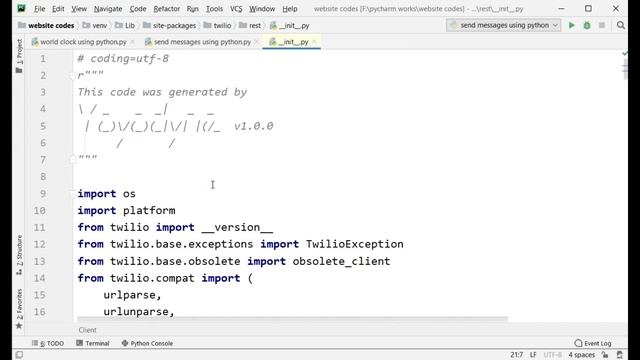Image resolution: width=640 pixels, height=360 pixels.
Task: Click rest breadcrumb folder
Action: tap(250, 25)
